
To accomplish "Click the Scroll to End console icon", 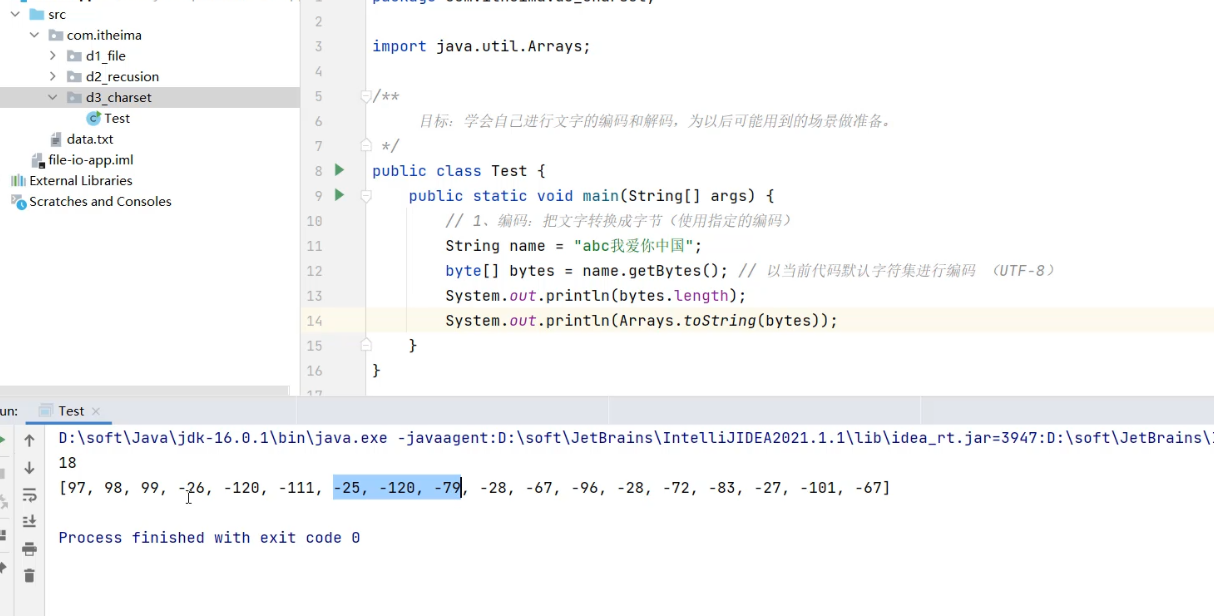I will point(29,521).
